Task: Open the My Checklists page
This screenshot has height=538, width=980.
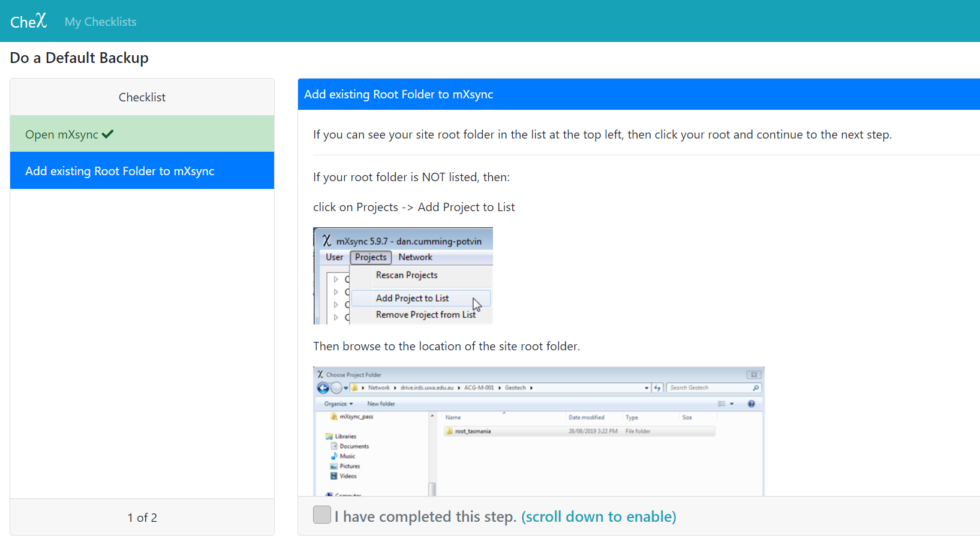Action: click(100, 21)
